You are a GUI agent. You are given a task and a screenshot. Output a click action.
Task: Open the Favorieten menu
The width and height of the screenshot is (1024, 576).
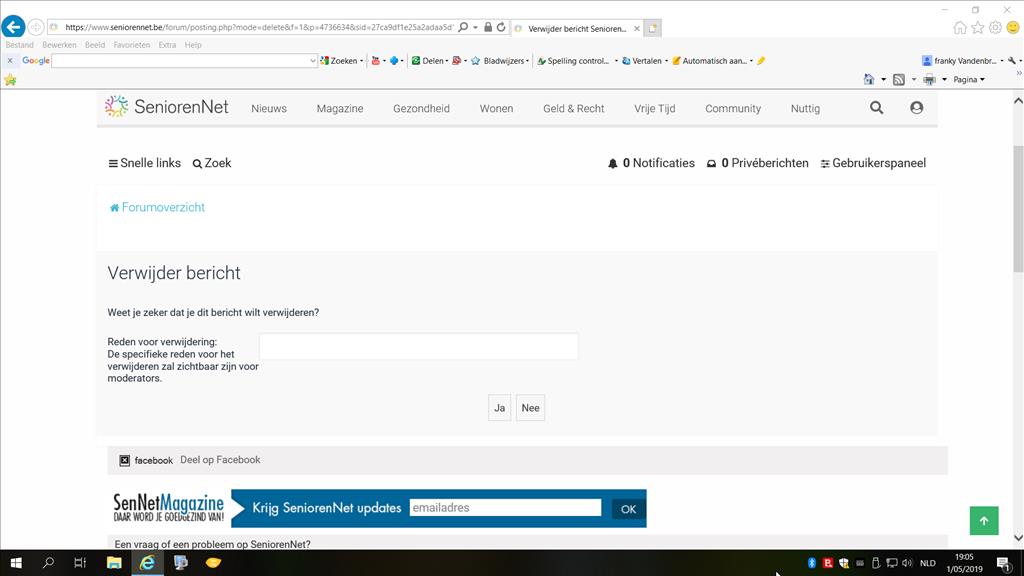131,45
